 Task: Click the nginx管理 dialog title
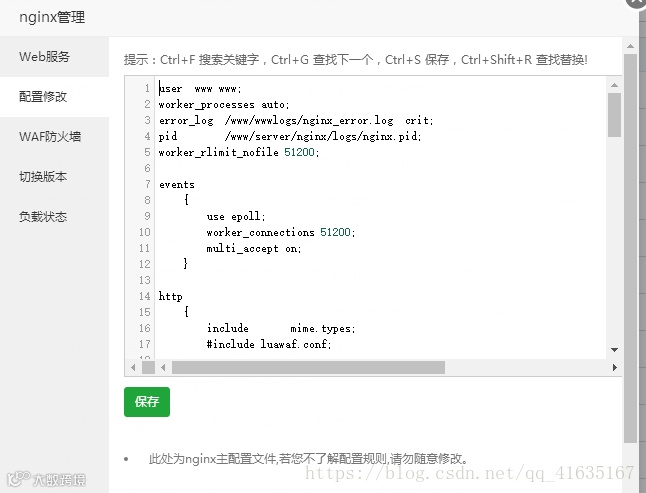pos(52,17)
